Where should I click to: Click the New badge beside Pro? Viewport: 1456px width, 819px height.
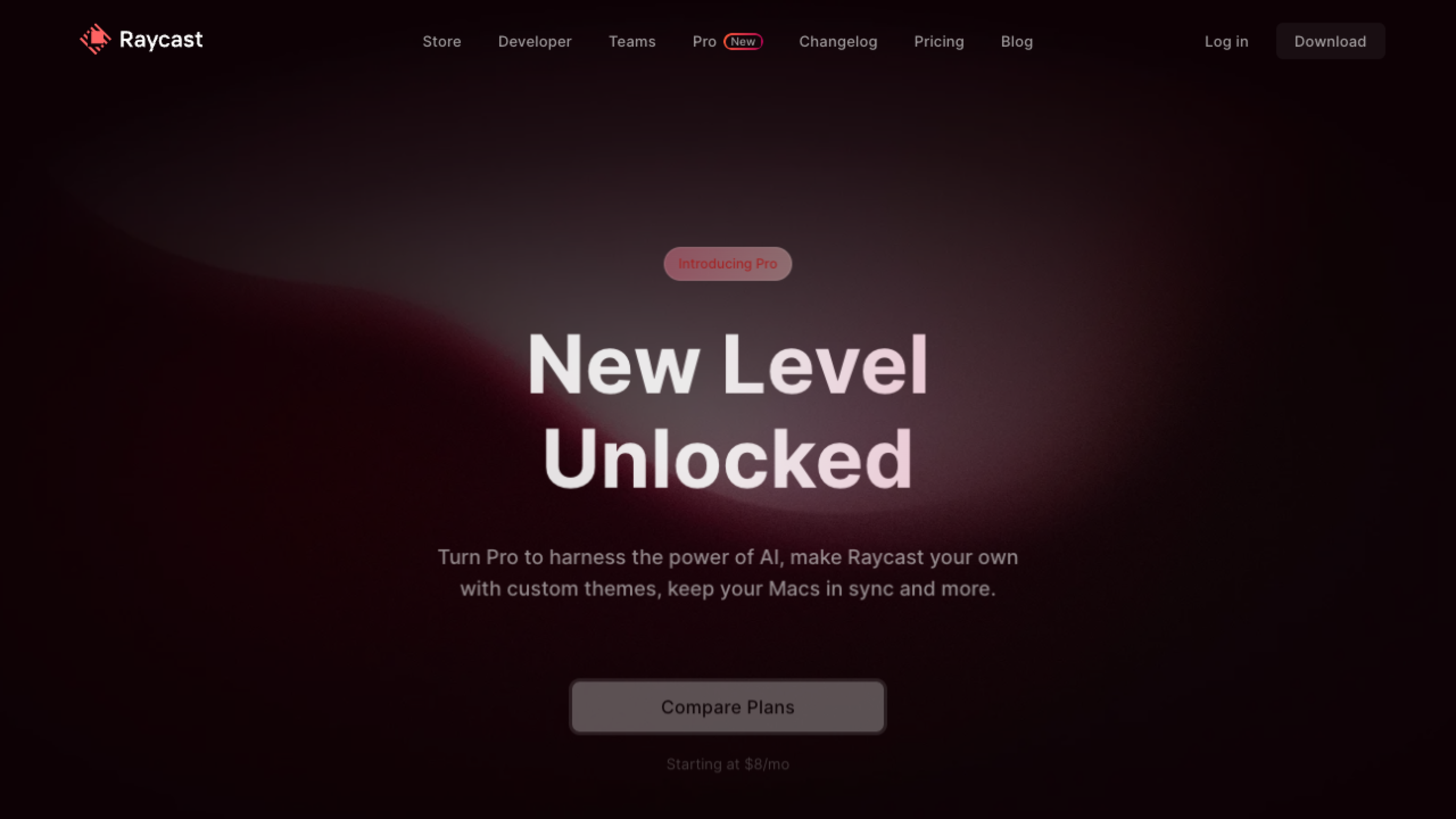(743, 42)
